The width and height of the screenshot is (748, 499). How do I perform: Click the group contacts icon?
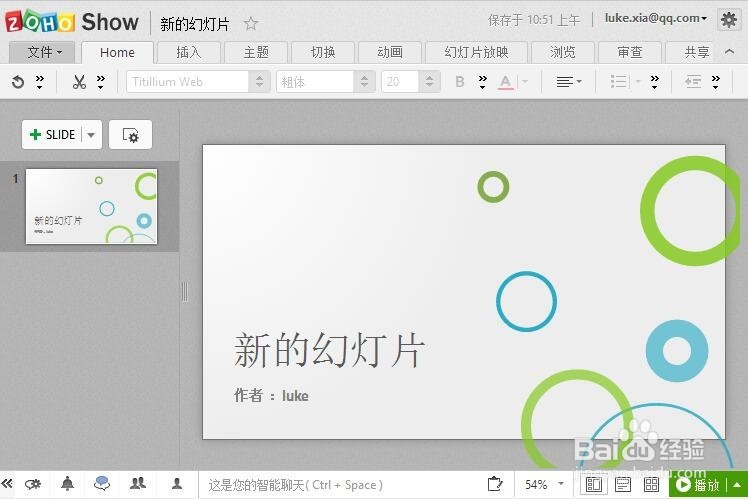[x=138, y=484]
